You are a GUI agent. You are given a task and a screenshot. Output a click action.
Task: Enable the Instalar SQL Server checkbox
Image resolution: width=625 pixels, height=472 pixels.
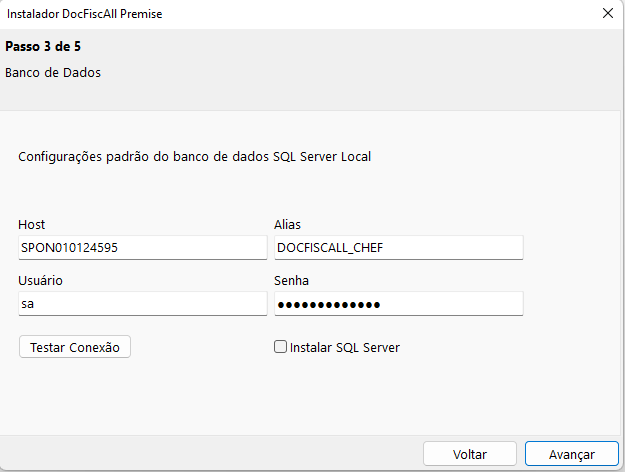click(280, 347)
